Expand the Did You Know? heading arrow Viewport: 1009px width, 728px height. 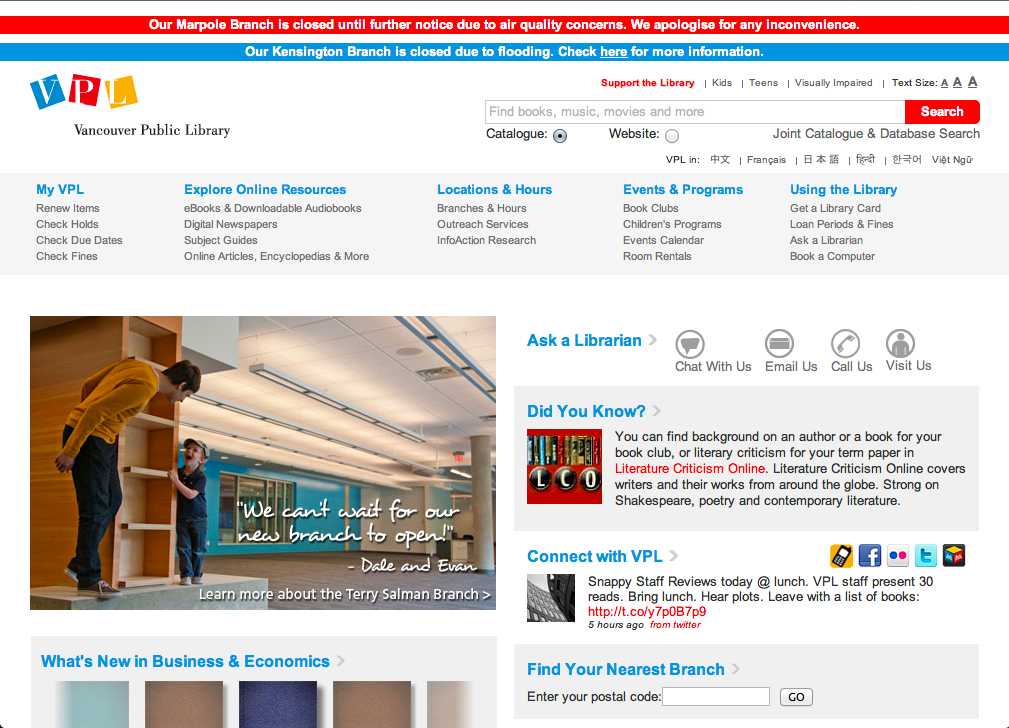pos(657,411)
